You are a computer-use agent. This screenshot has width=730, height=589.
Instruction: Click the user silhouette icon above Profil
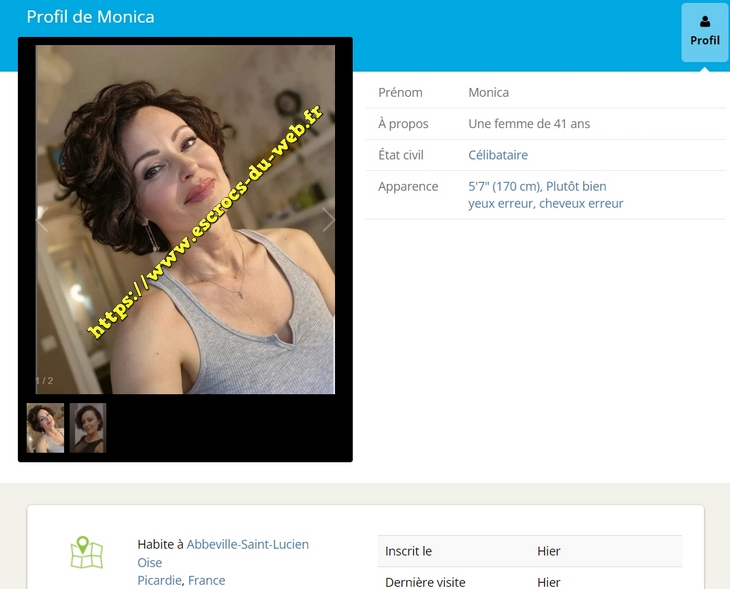[705, 21]
